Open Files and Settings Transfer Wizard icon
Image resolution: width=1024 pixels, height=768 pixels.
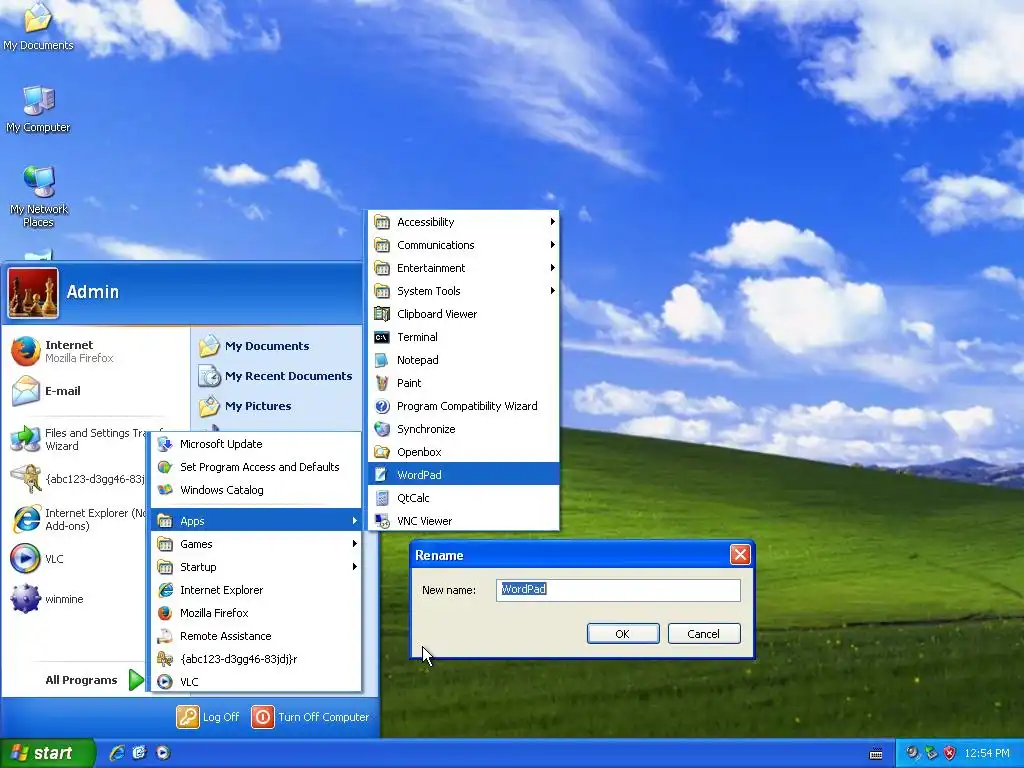(25, 439)
